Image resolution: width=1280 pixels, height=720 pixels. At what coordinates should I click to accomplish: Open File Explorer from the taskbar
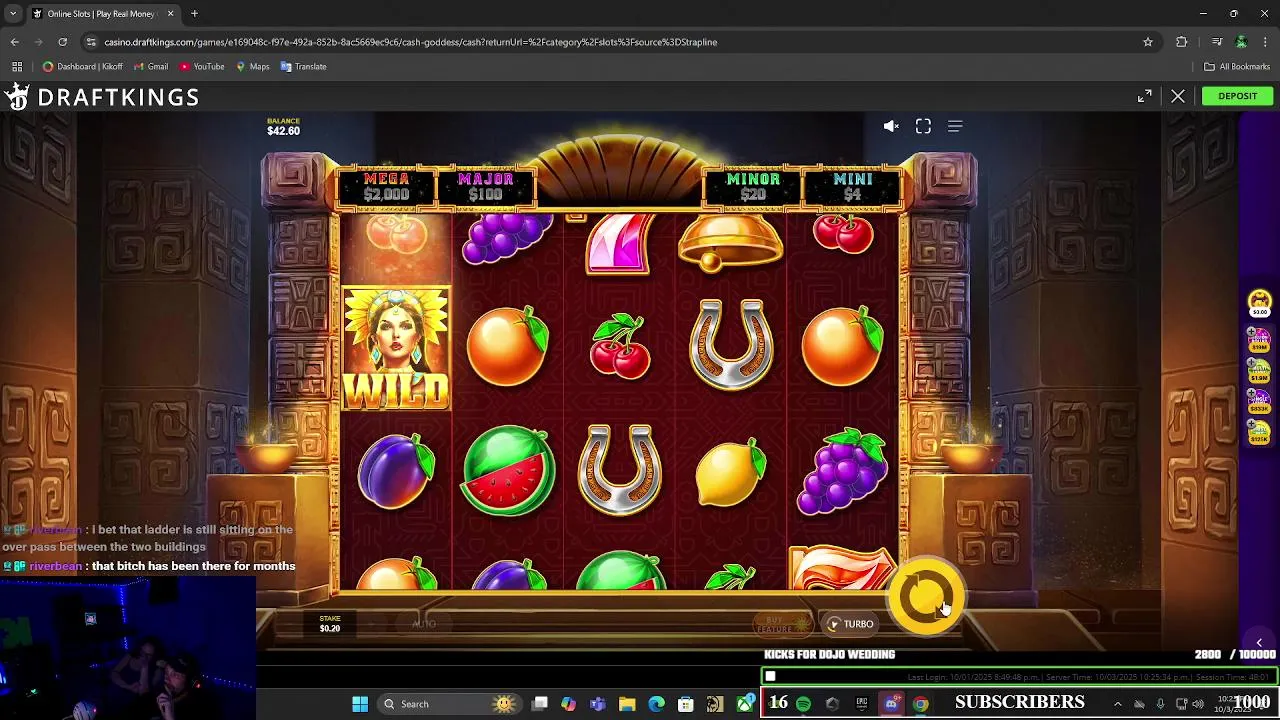point(627,704)
